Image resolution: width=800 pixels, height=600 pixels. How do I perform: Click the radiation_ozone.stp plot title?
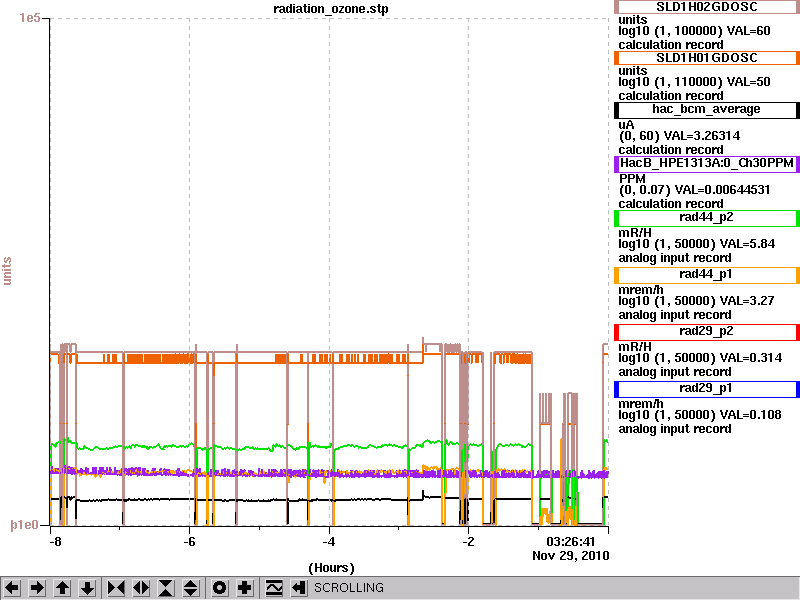coord(331,9)
